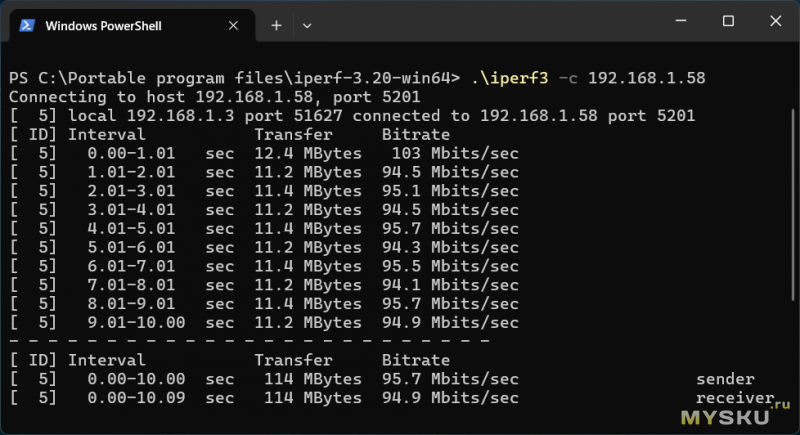Expand the new tab profile dropdown chevron

307,25
